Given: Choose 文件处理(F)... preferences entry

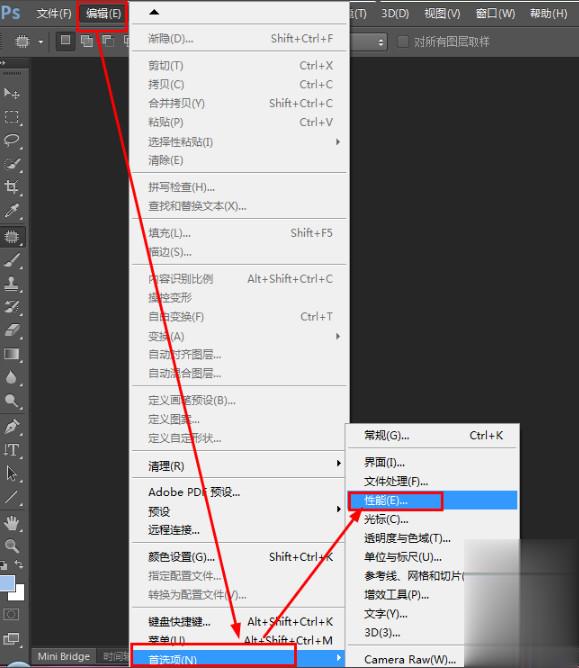Looking at the screenshot, I should click(433, 481).
